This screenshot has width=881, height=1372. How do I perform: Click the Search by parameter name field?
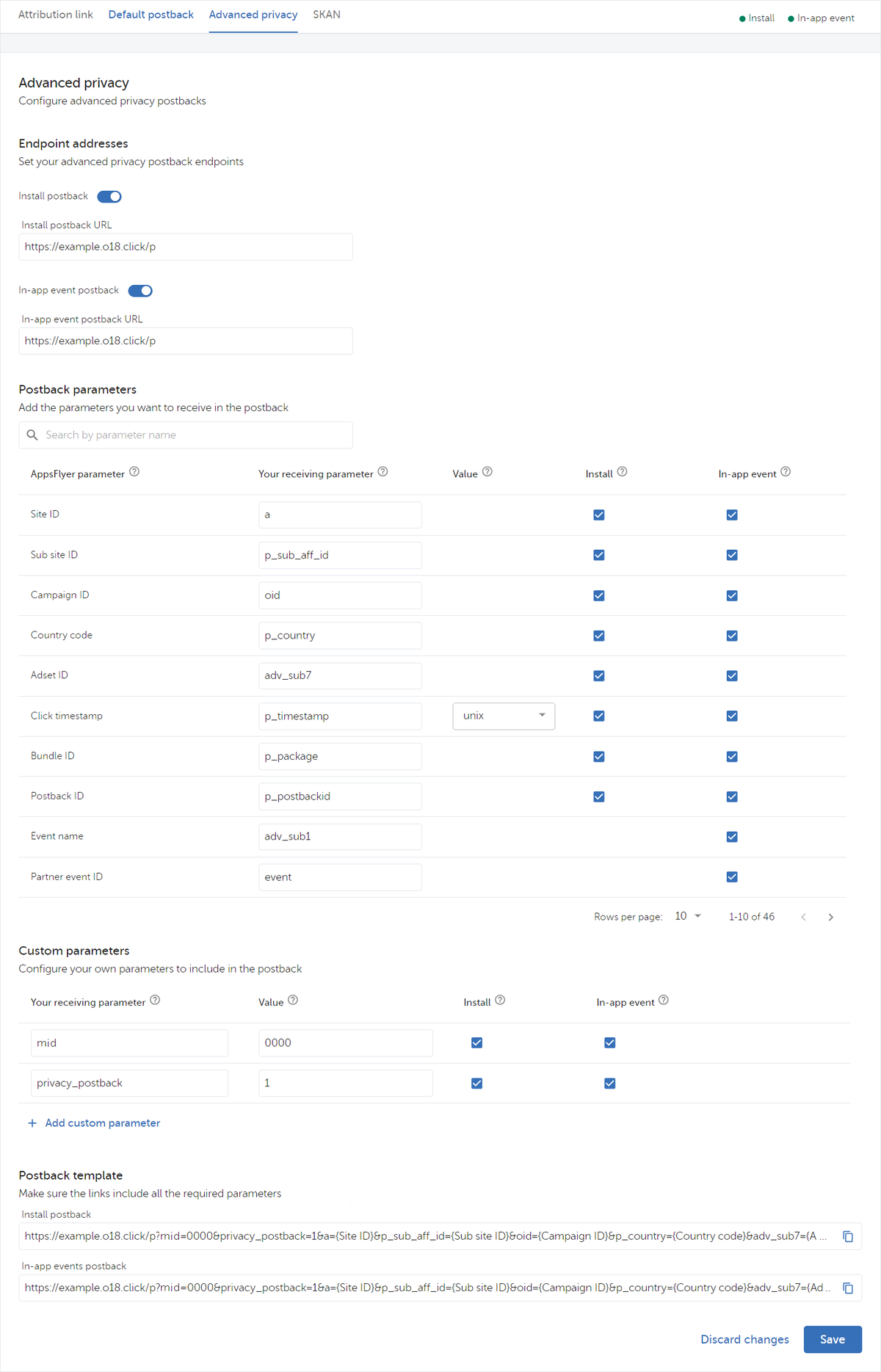[186, 435]
